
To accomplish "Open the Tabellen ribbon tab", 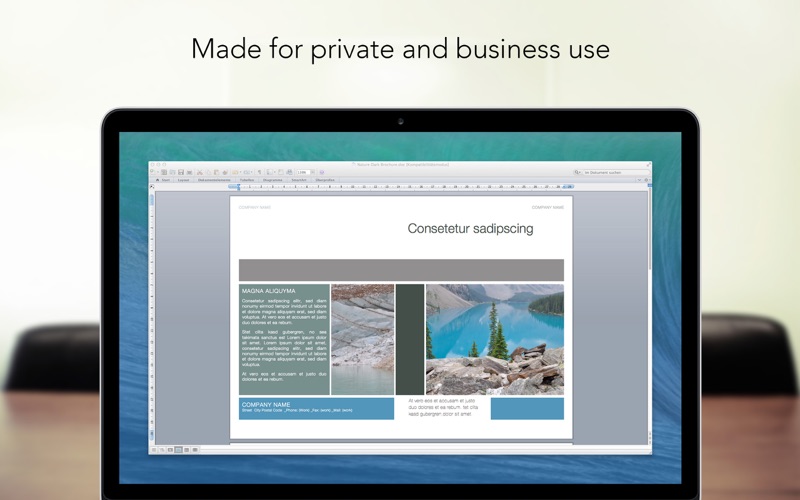I will (x=247, y=180).
